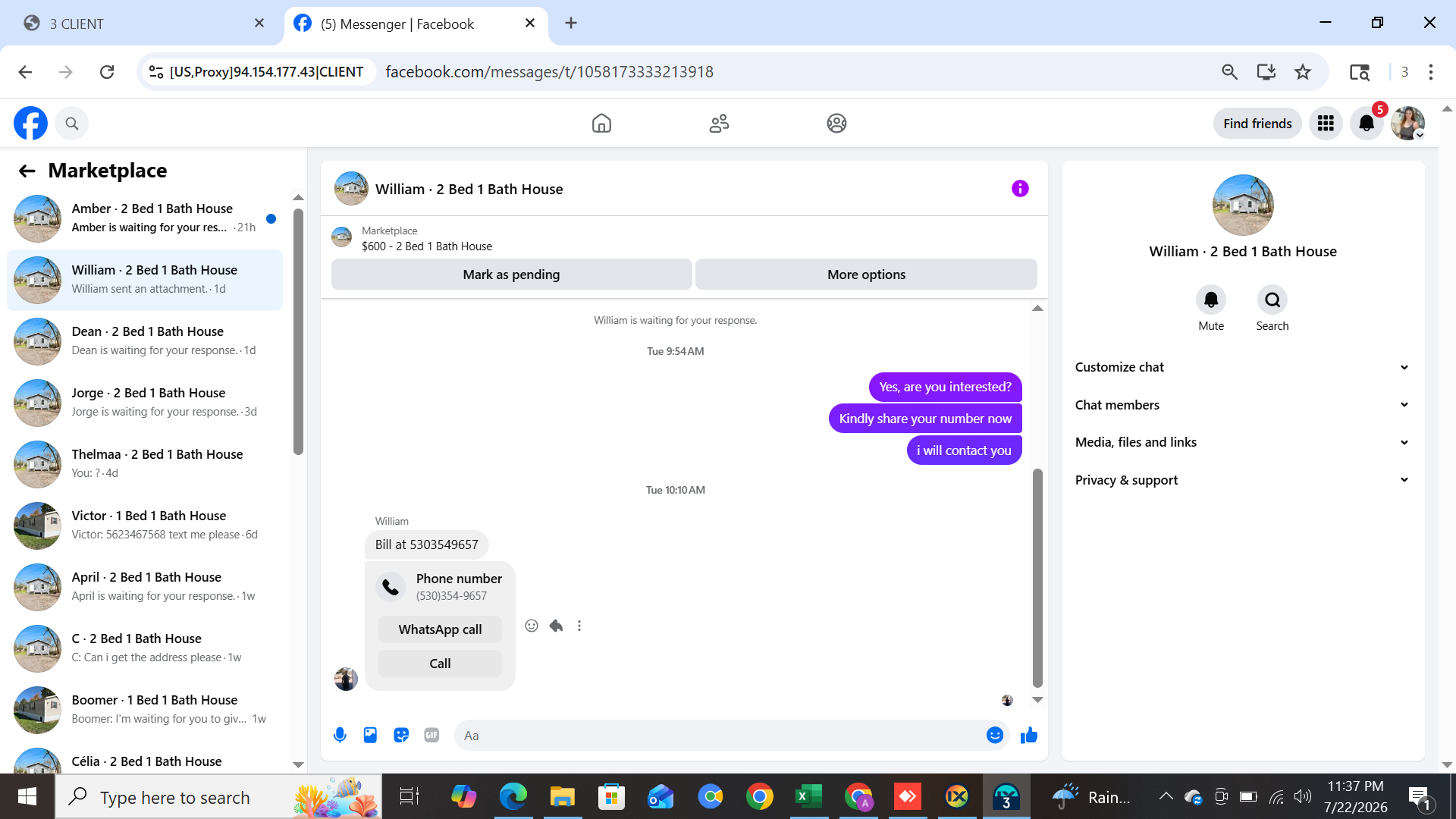Click the conversation list scroll down arrow
The image size is (1456, 819).
(298, 764)
